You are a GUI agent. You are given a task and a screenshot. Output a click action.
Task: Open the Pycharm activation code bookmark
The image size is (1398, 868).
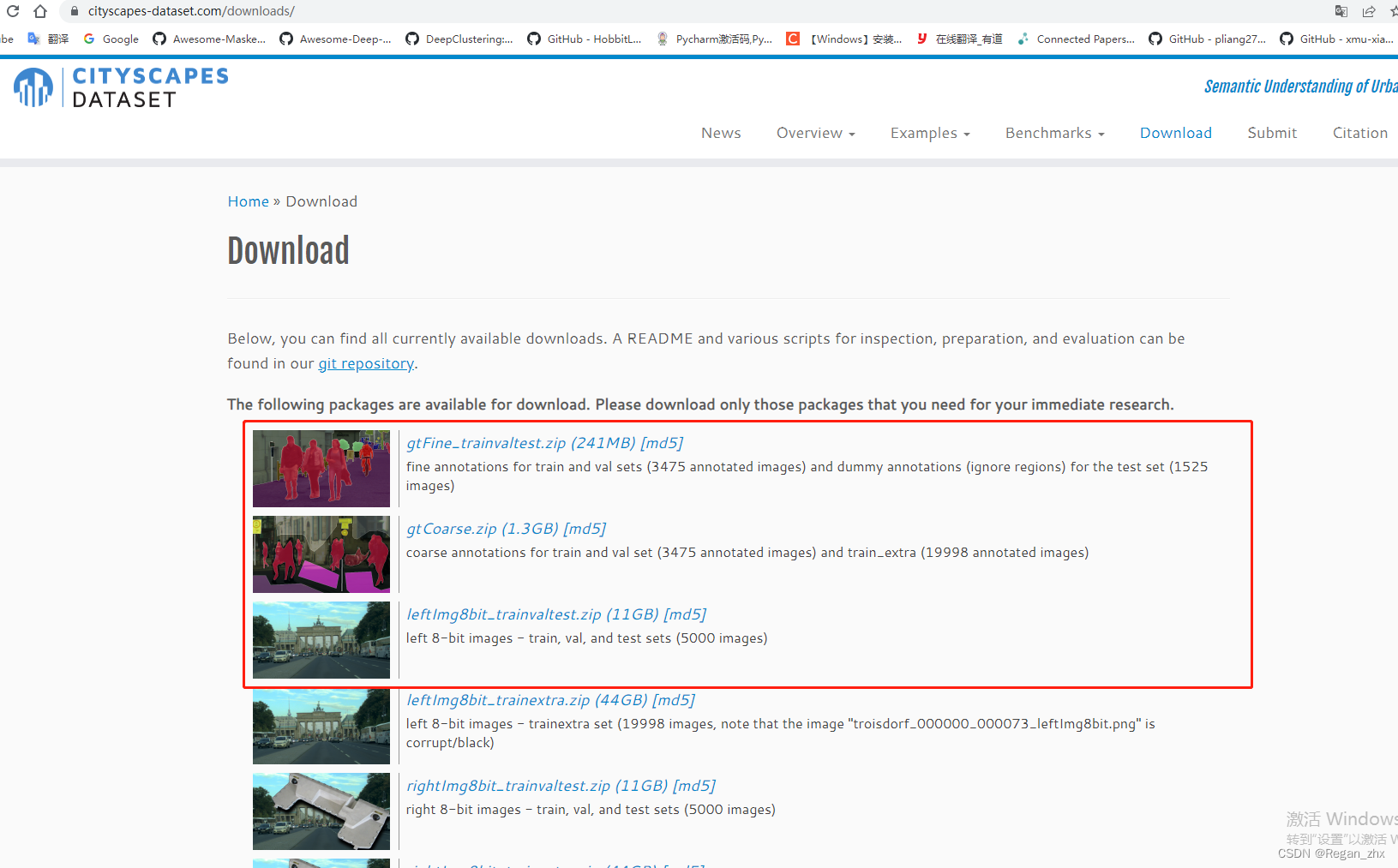click(x=714, y=39)
